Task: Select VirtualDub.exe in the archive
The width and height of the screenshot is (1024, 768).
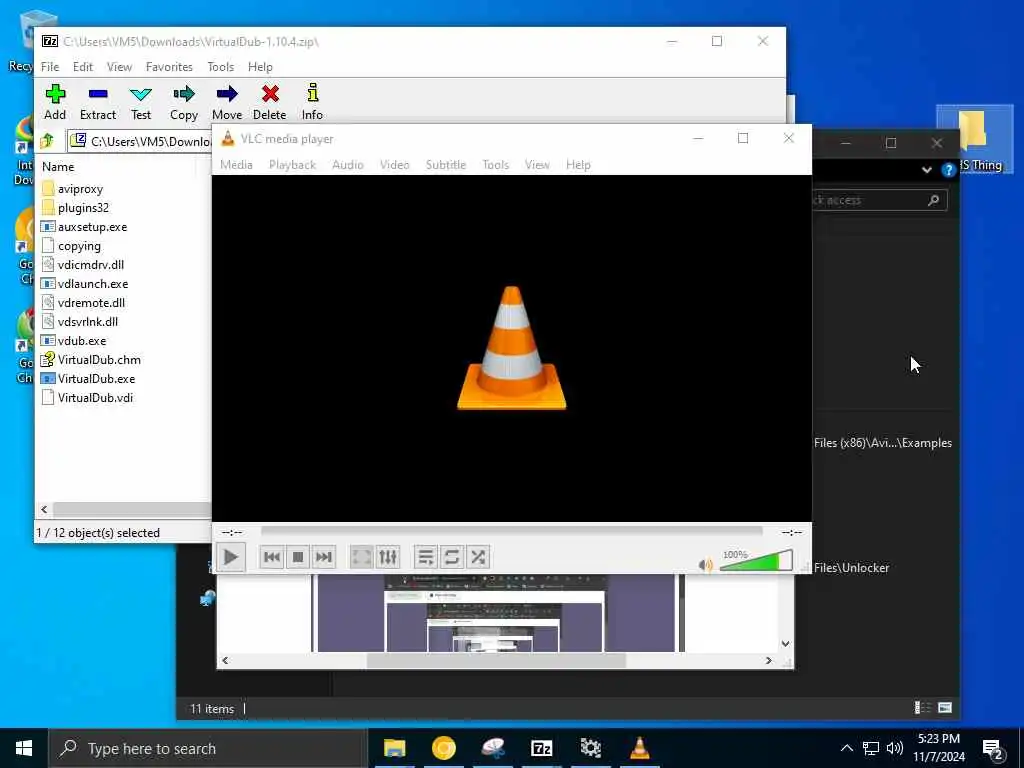Action: 96,378
